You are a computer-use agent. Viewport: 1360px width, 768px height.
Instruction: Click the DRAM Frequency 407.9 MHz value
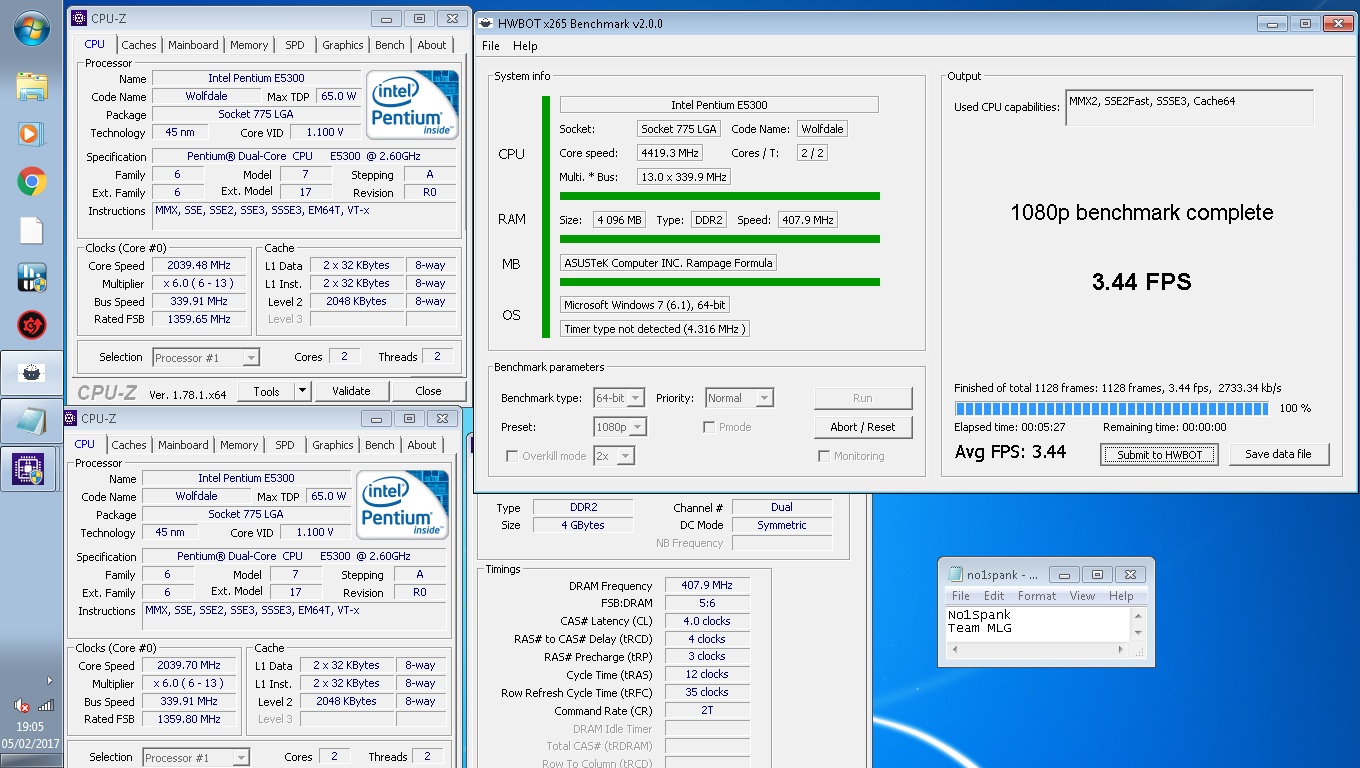707,586
